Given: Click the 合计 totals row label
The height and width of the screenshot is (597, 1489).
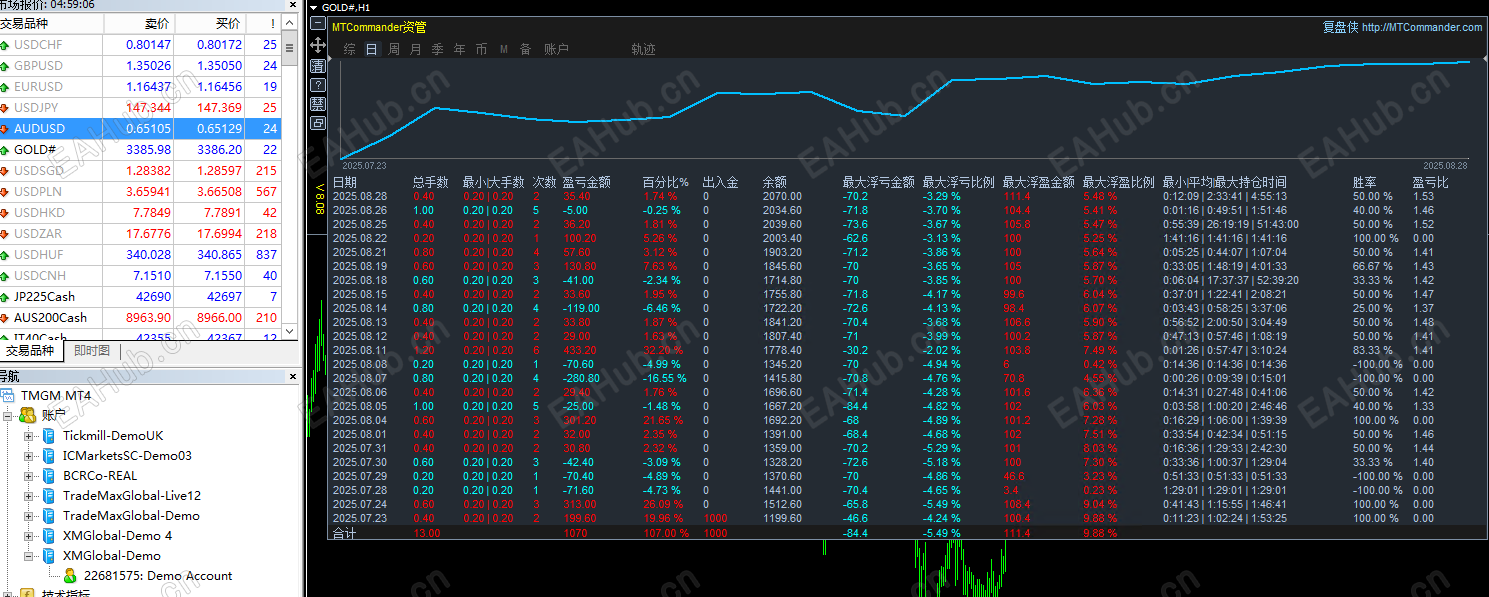Looking at the screenshot, I should (x=344, y=534).
